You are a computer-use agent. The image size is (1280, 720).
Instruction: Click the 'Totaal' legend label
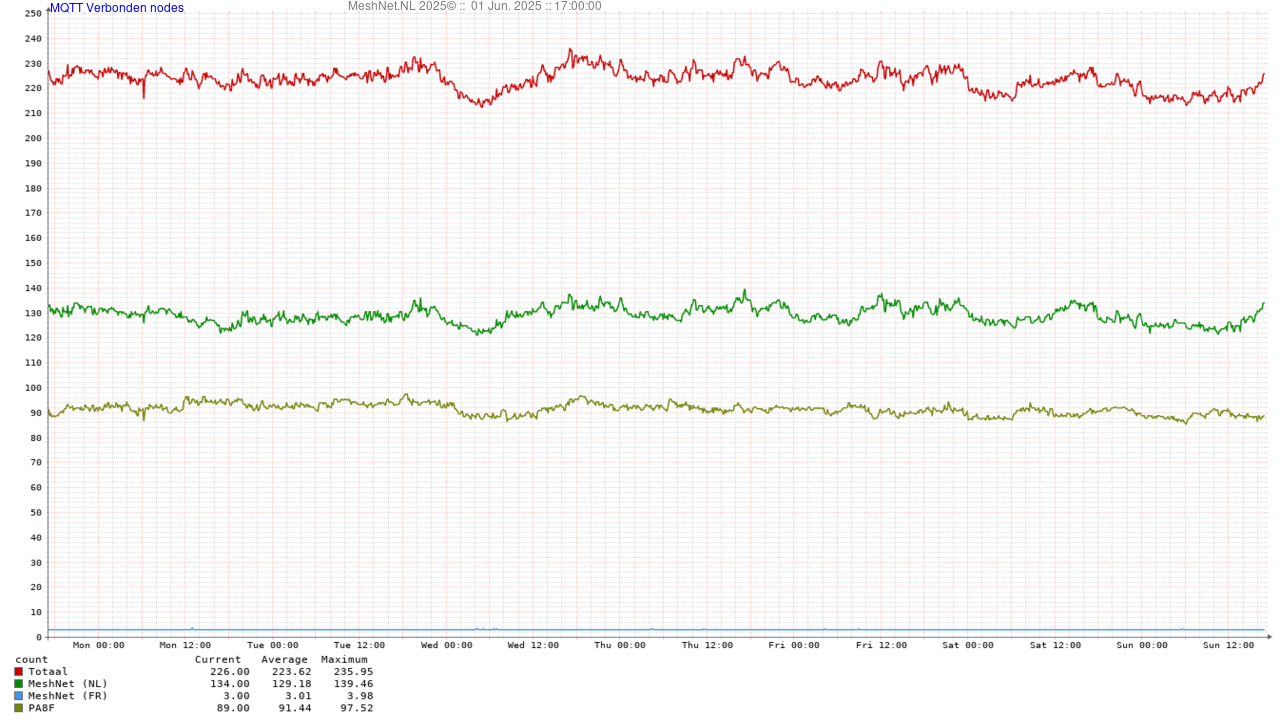(48, 672)
